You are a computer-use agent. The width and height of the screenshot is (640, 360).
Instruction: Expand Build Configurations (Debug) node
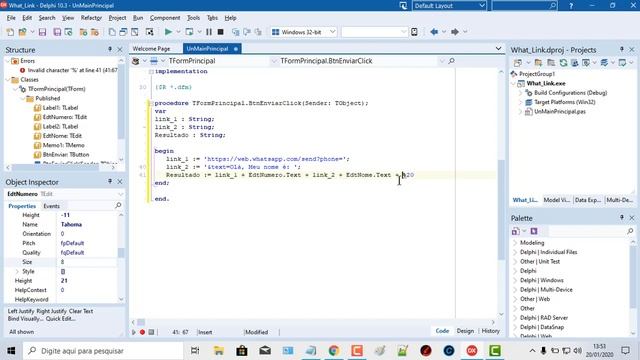click(521, 93)
